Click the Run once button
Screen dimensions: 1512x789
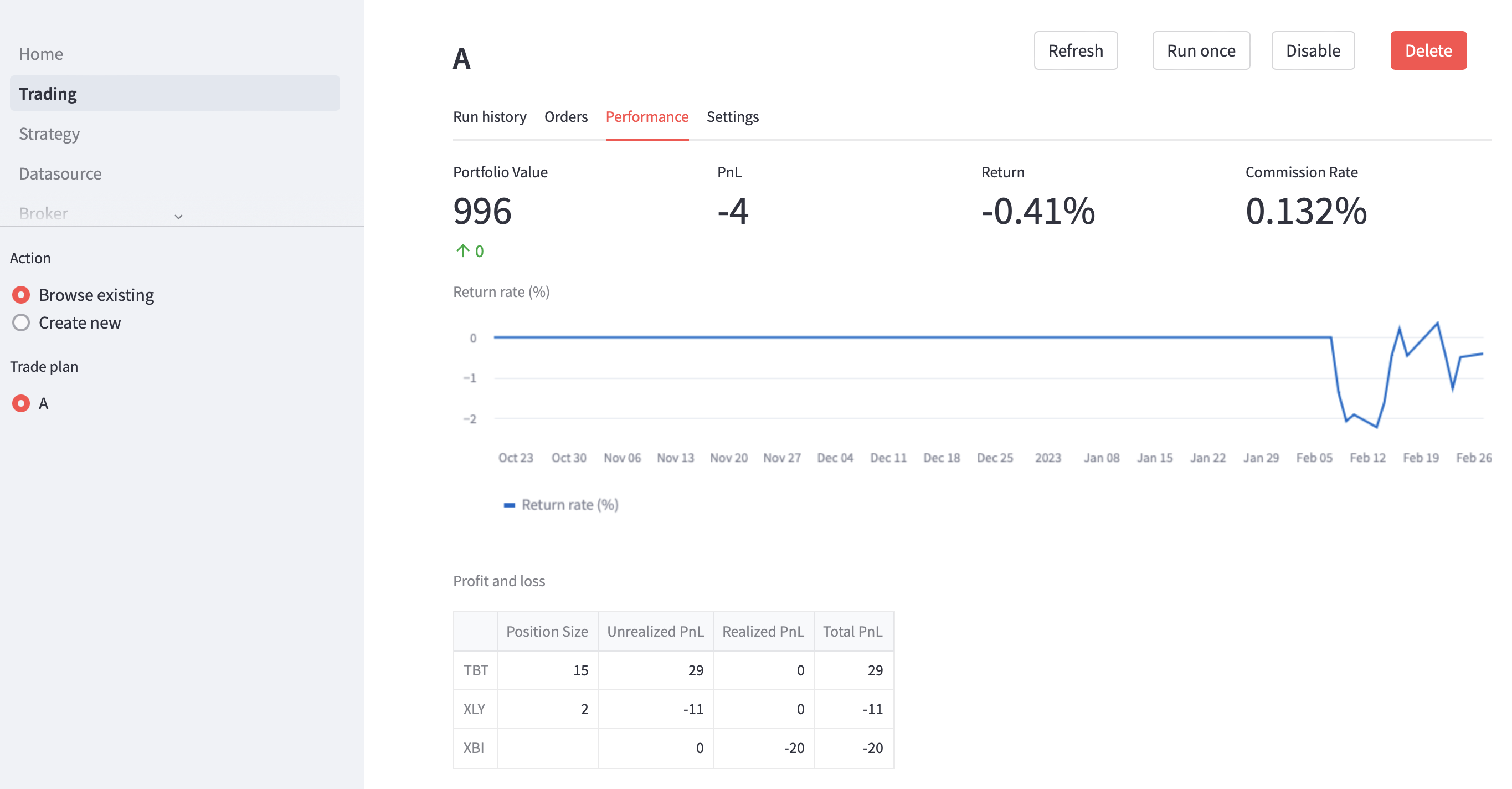click(1200, 50)
